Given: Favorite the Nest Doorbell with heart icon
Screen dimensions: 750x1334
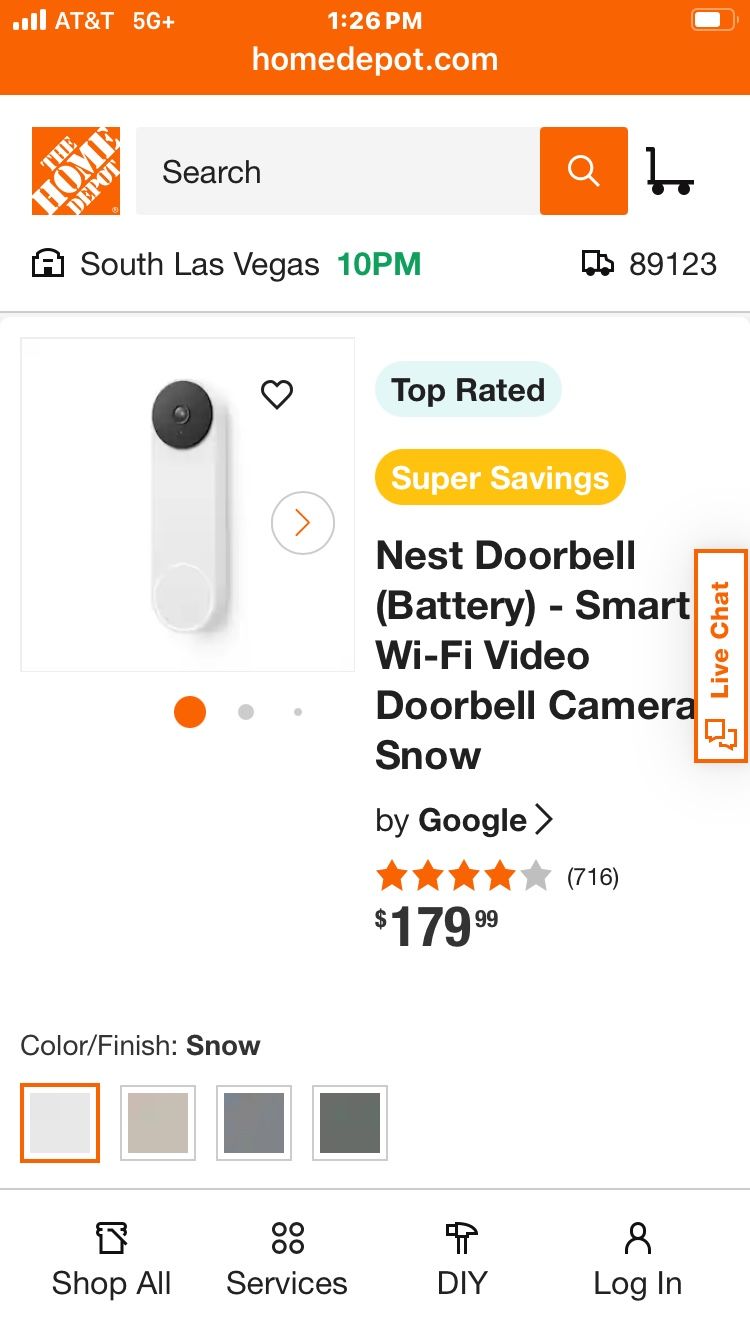Looking at the screenshot, I should 277,394.
